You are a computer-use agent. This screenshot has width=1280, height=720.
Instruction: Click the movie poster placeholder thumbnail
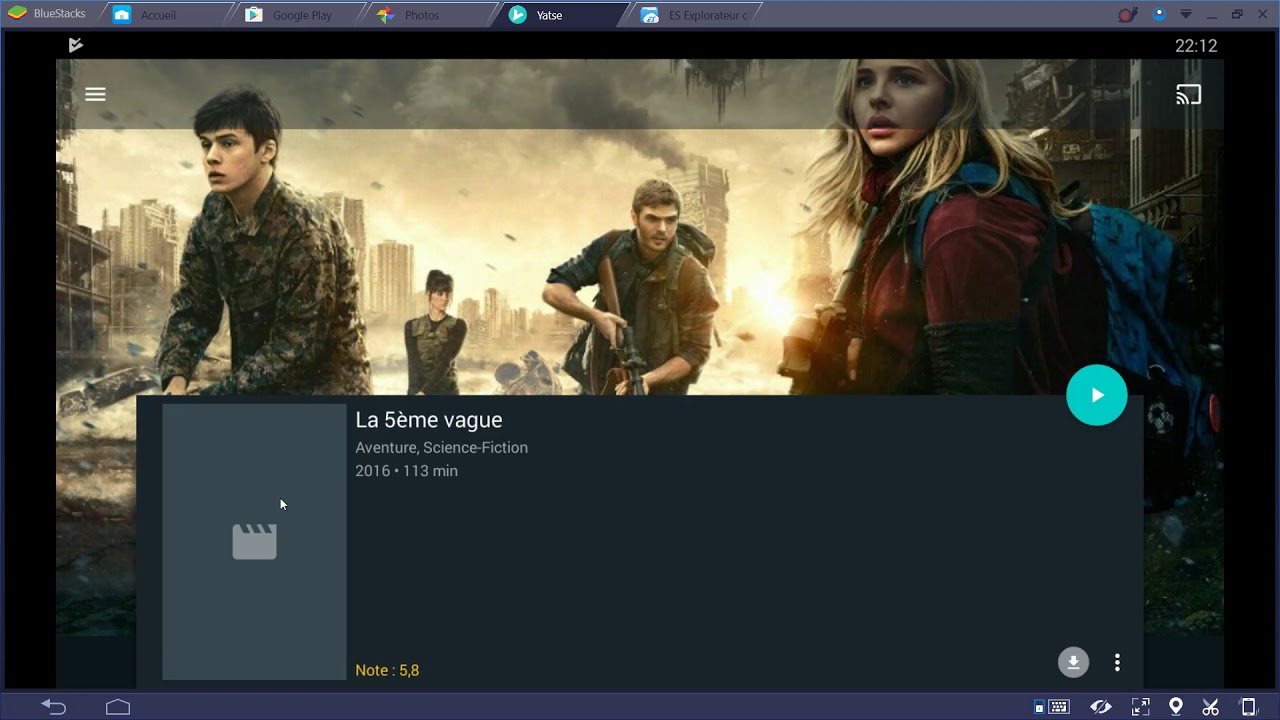[254, 542]
